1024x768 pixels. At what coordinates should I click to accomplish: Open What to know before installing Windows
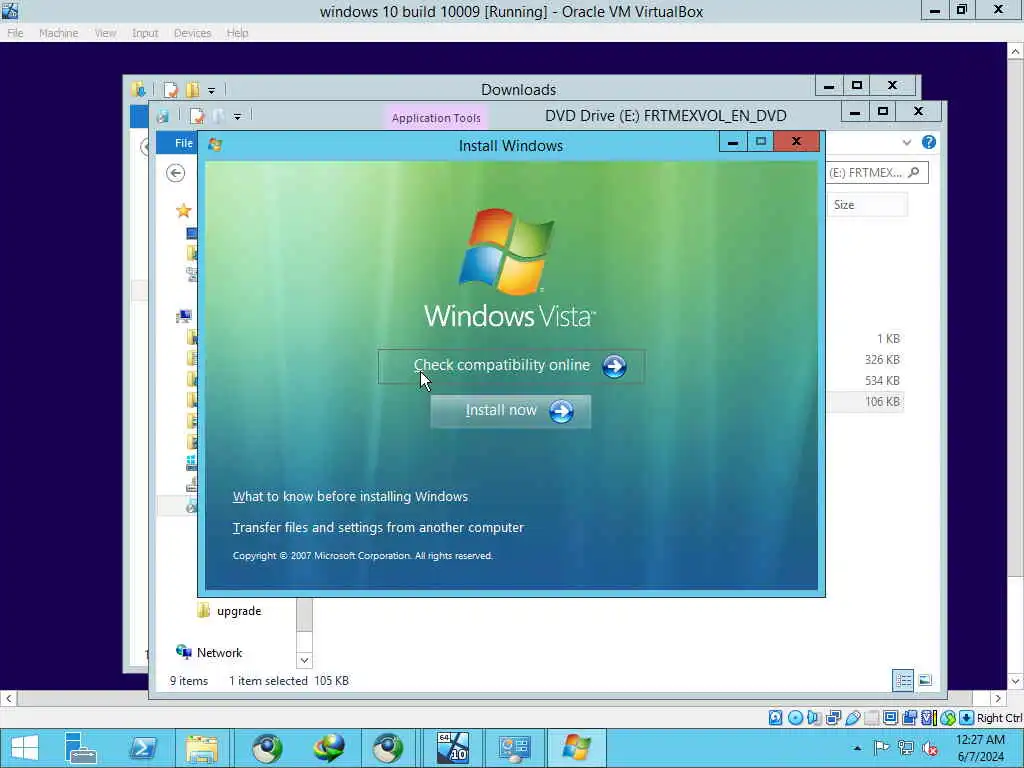pos(350,496)
